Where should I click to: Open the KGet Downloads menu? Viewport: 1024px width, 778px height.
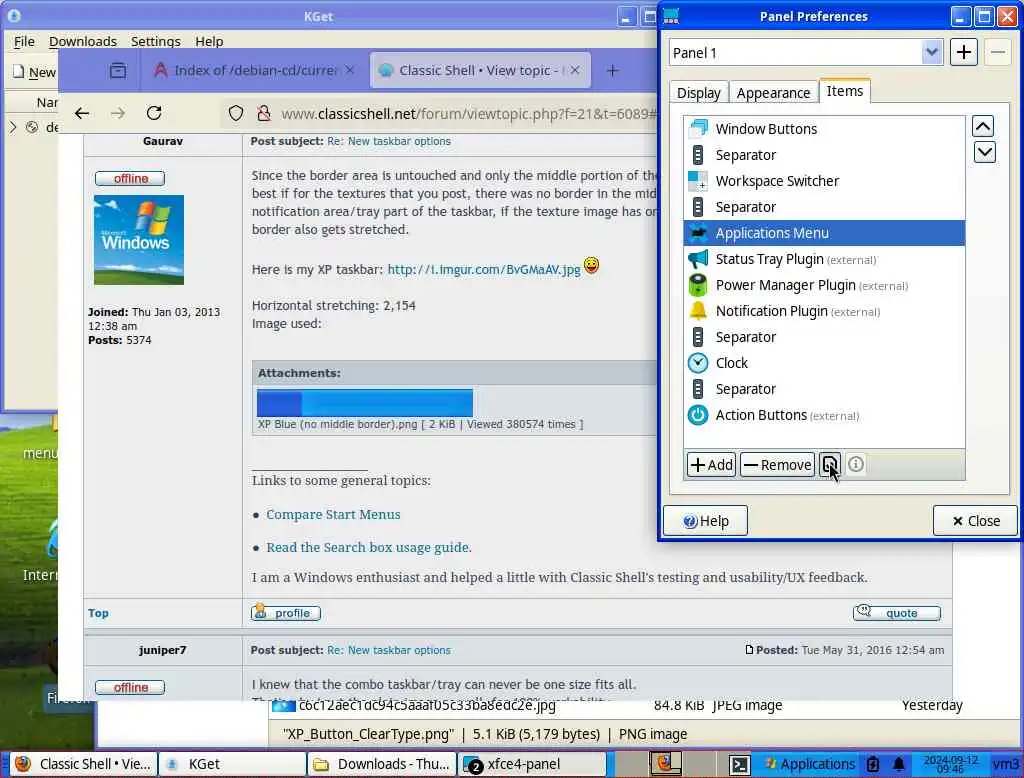83,41
